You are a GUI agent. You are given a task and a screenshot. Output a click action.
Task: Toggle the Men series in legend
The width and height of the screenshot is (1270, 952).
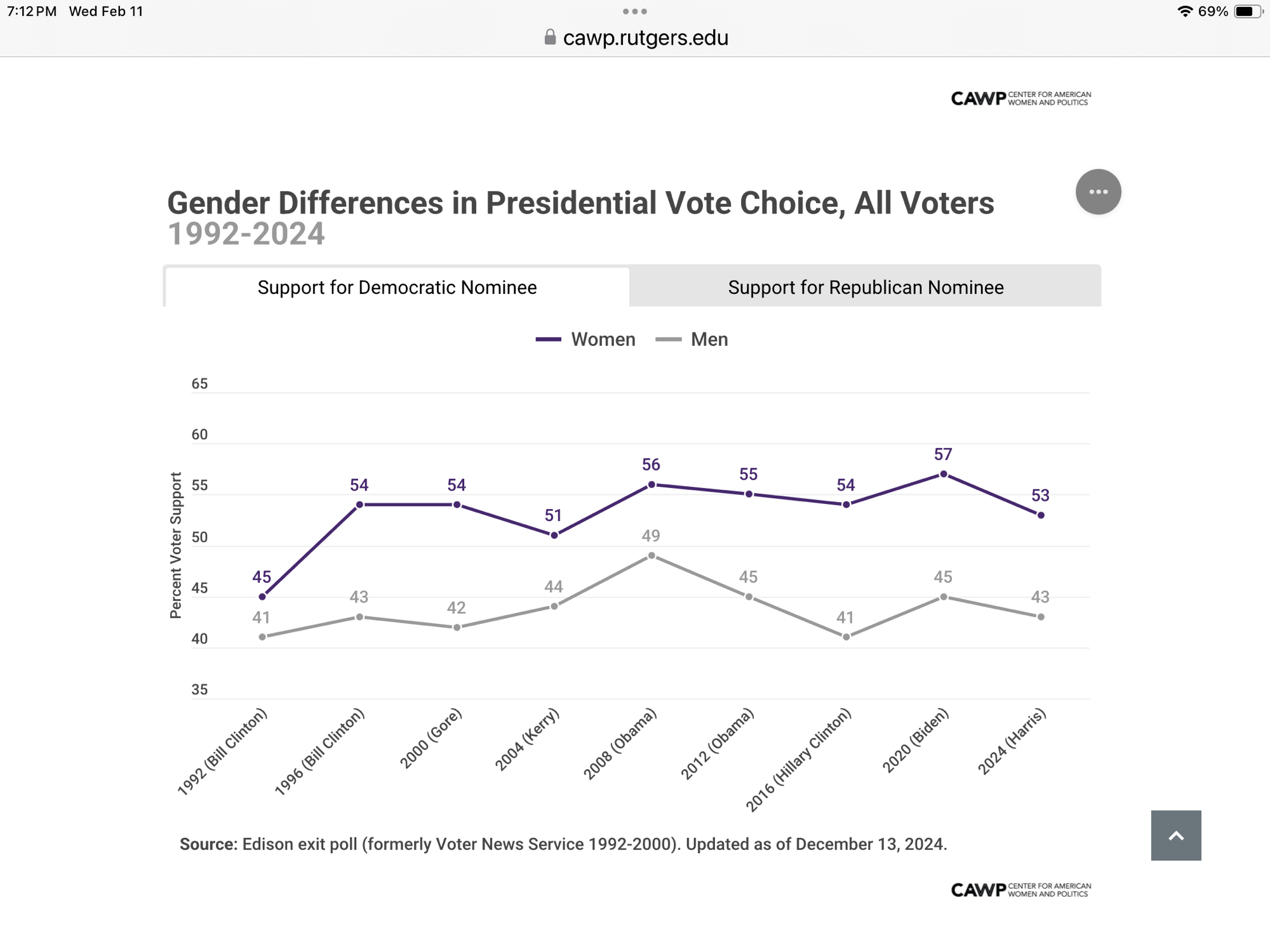point(692,340)
